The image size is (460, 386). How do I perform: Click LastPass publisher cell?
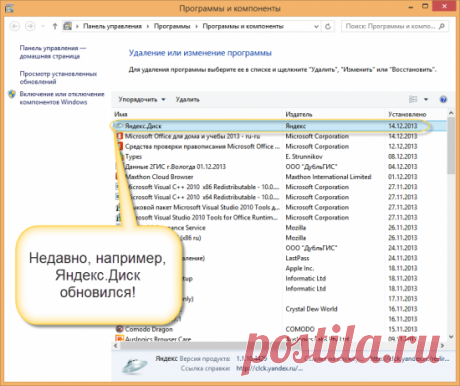click(x=297, y=258)
